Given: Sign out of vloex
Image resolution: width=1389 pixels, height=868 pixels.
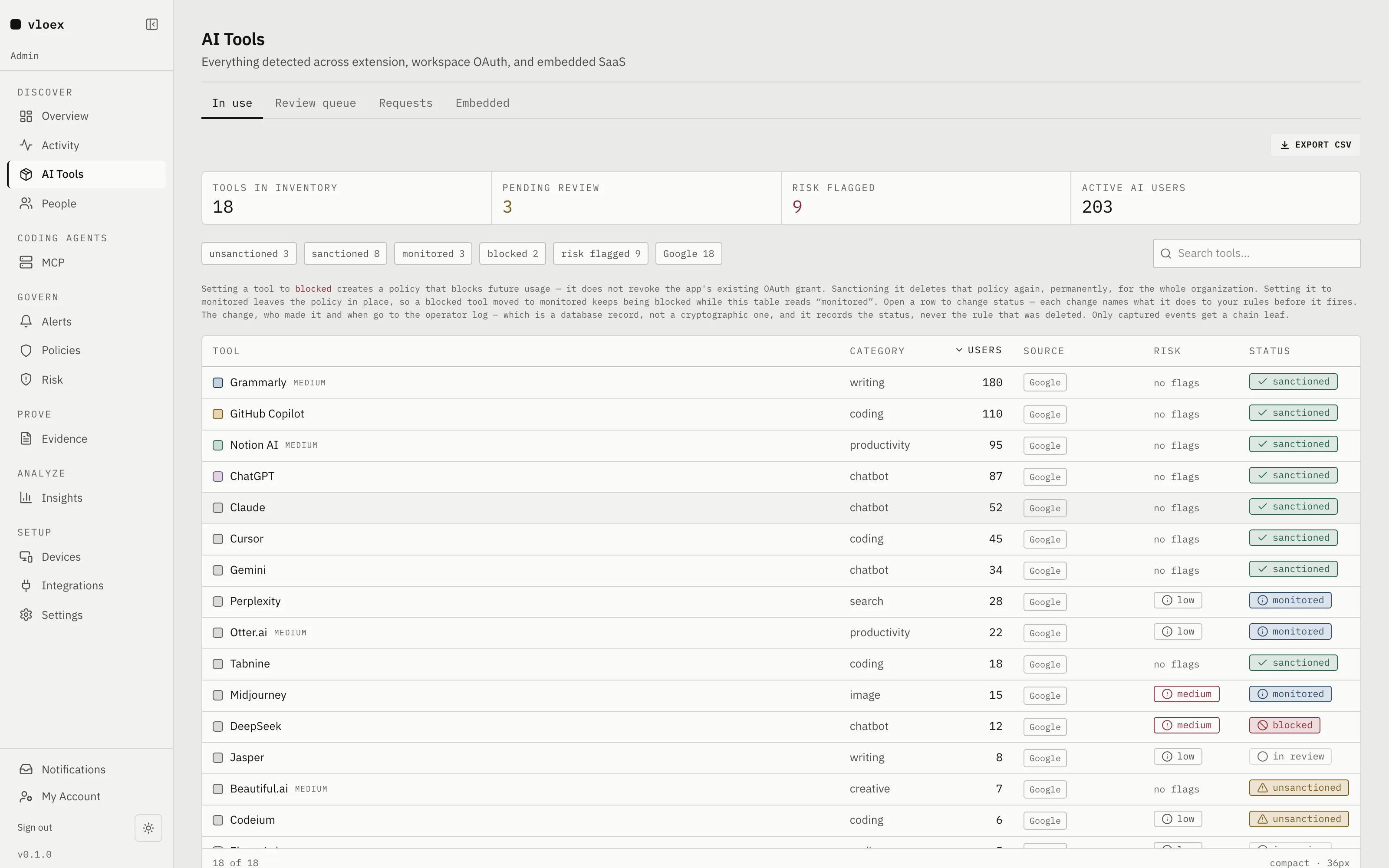Looking at the screenshot, I should (34, 827).
